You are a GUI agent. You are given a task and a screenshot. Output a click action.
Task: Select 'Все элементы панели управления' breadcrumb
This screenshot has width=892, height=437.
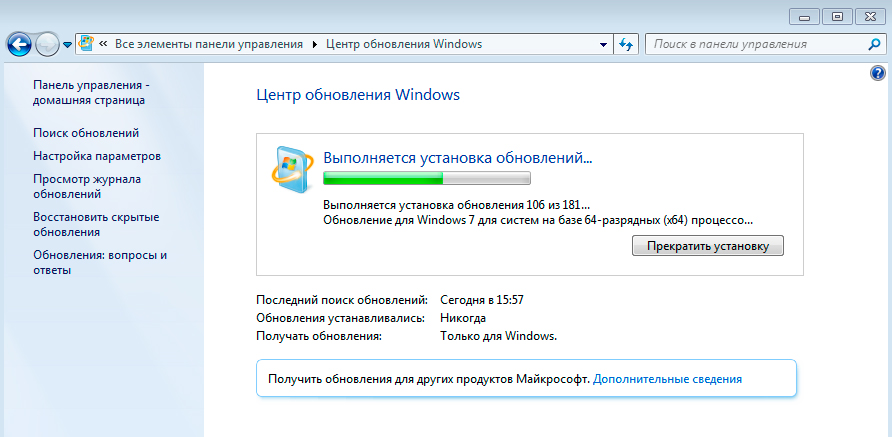[x=209, y=44]
